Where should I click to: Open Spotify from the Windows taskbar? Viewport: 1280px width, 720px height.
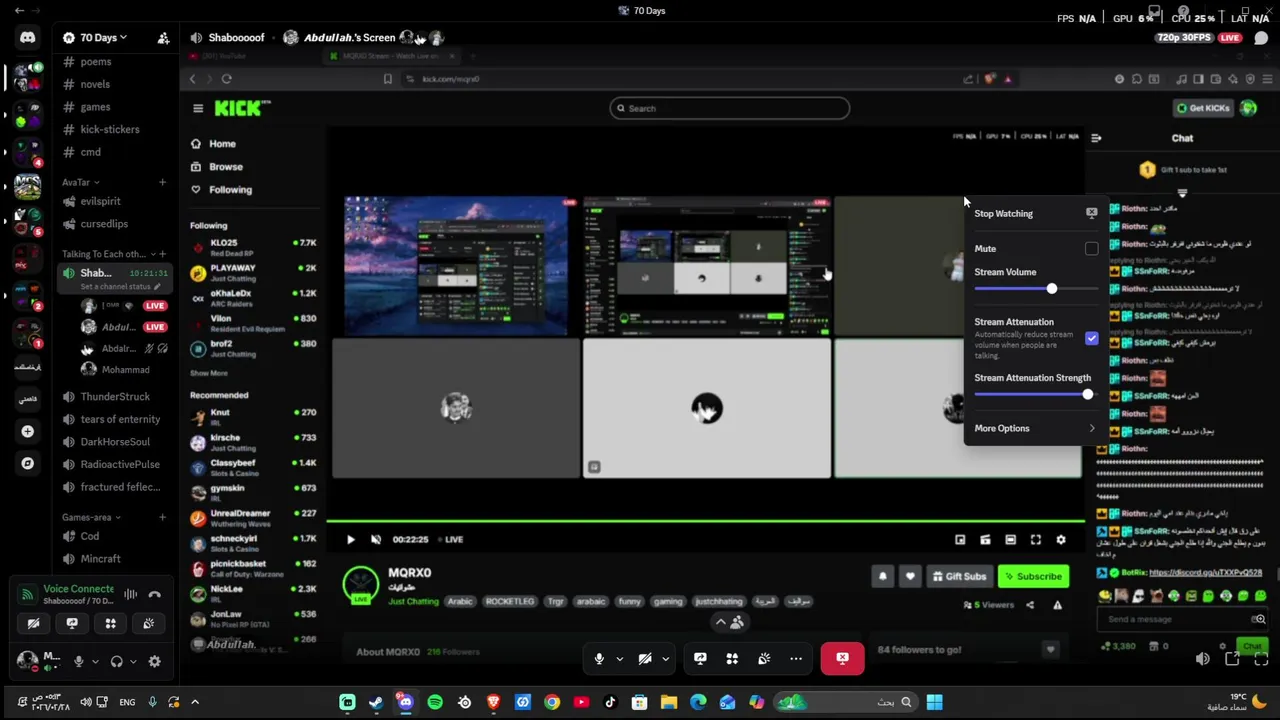point(435,702)
